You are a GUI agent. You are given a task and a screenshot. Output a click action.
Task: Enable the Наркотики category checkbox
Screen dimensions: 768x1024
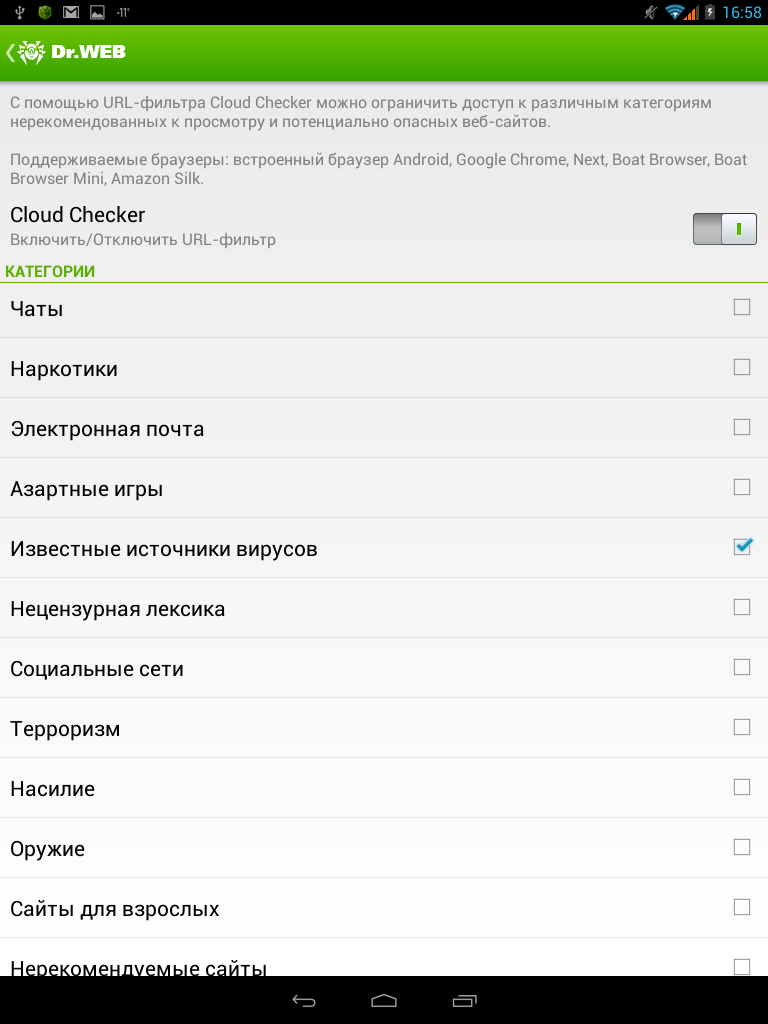tap(742, 368)
